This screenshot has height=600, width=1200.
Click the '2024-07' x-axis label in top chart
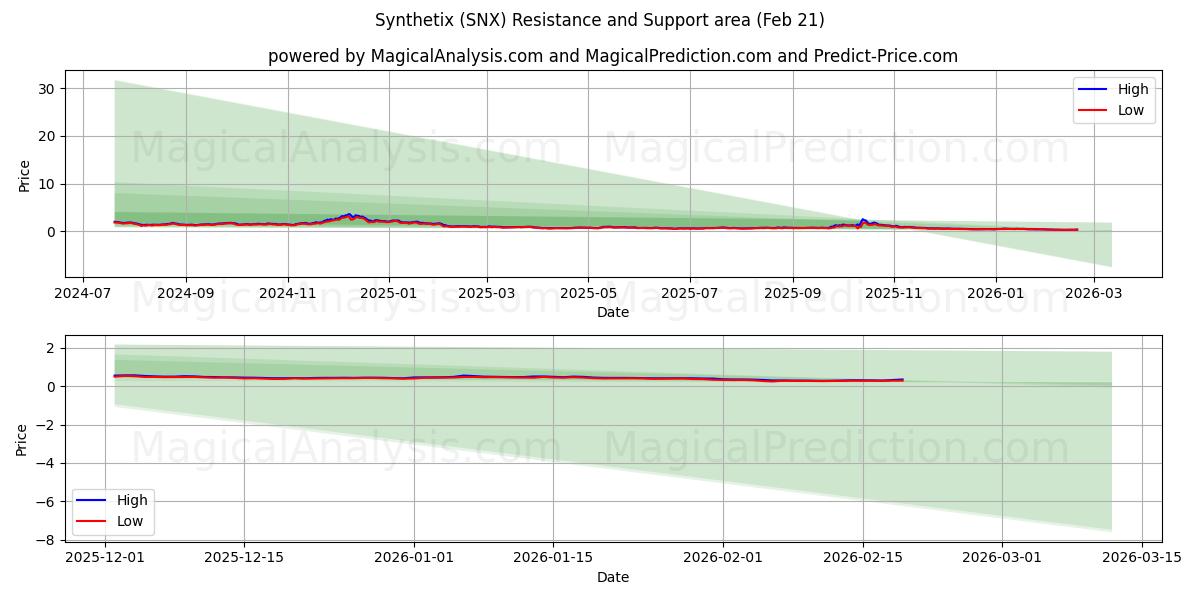click(x=81, y=295)
